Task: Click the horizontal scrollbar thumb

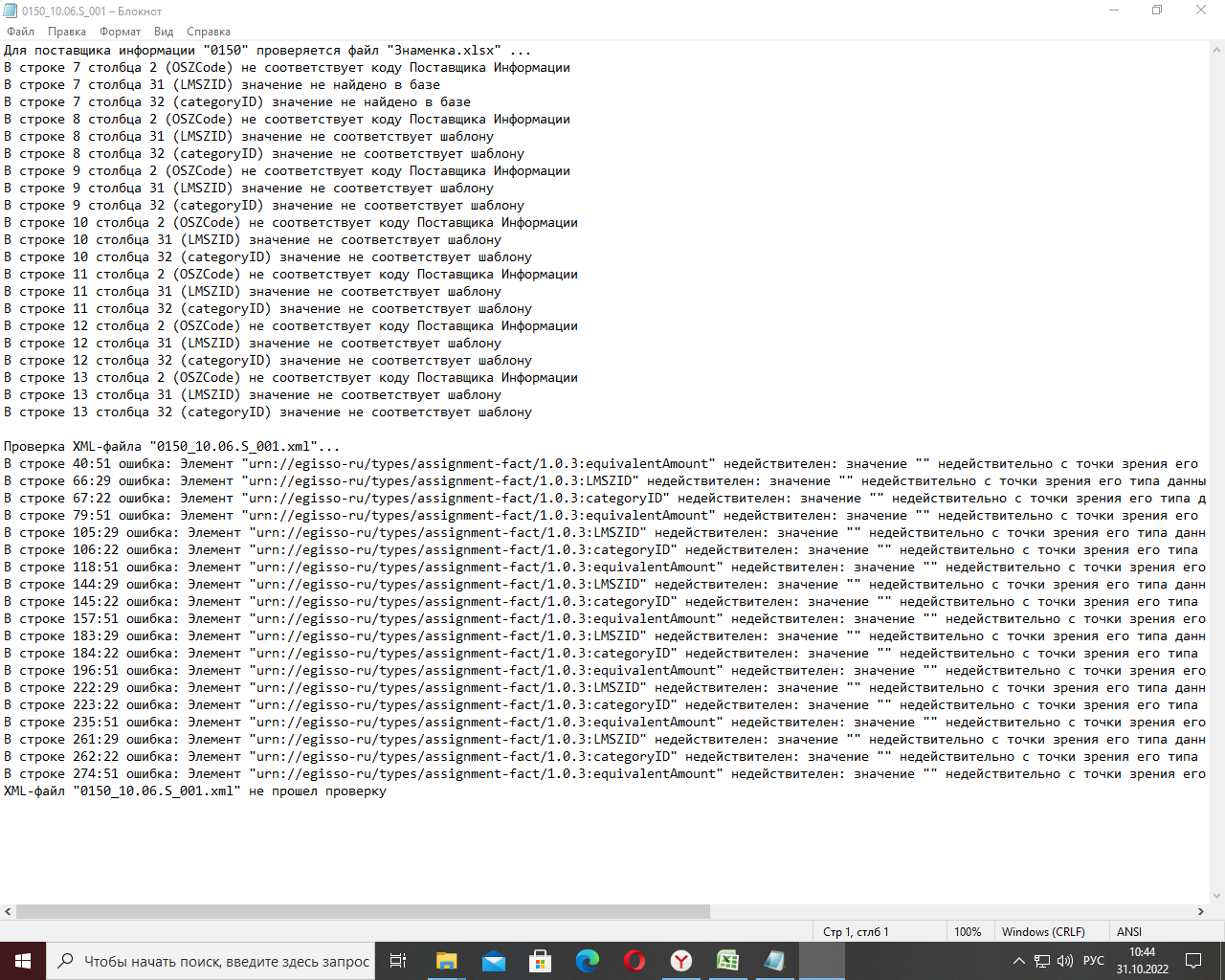Action: [x=364, y=912]
